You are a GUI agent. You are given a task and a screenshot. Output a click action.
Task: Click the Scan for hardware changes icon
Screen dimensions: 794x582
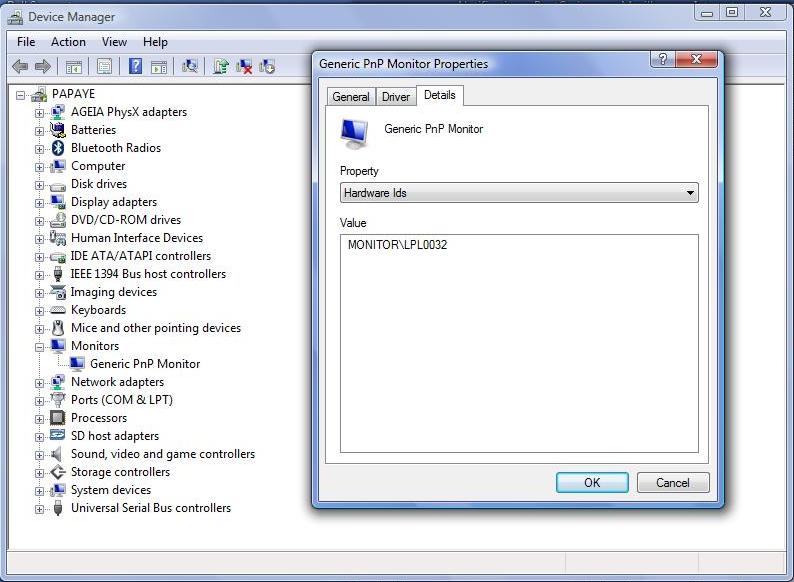189,66
